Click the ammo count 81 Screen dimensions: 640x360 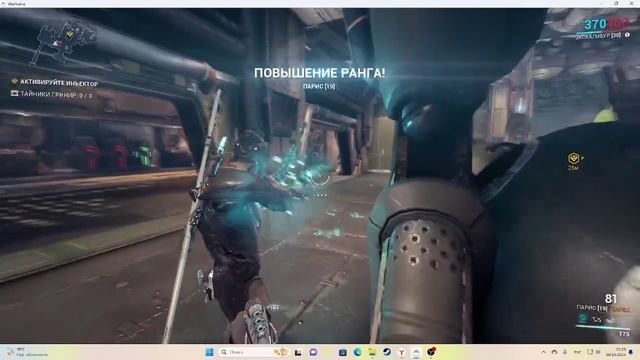pos(610,299)
